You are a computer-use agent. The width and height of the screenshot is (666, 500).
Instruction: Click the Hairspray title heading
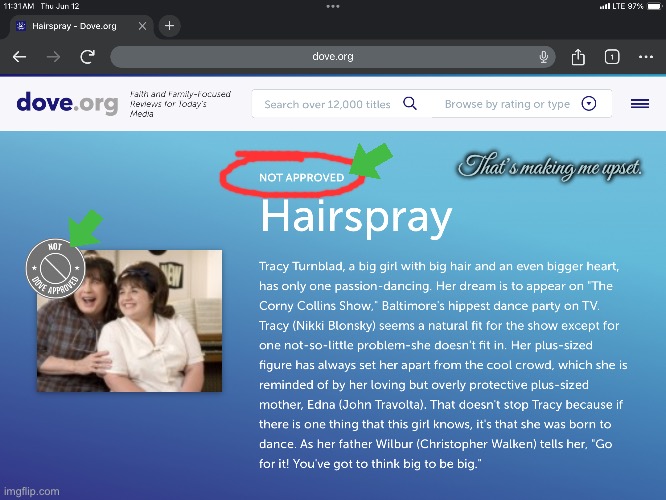[x=356, y=218]
